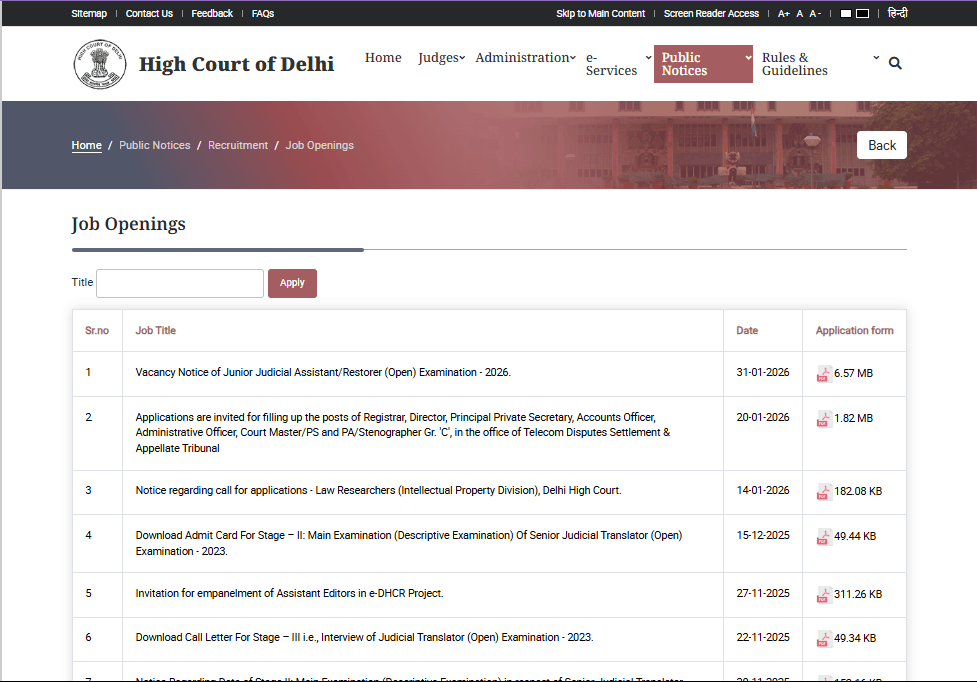Click the High Court of Delhi emblem logo
Image resolution: width=977 pixels, height=682 pixels.
(98, 63)
